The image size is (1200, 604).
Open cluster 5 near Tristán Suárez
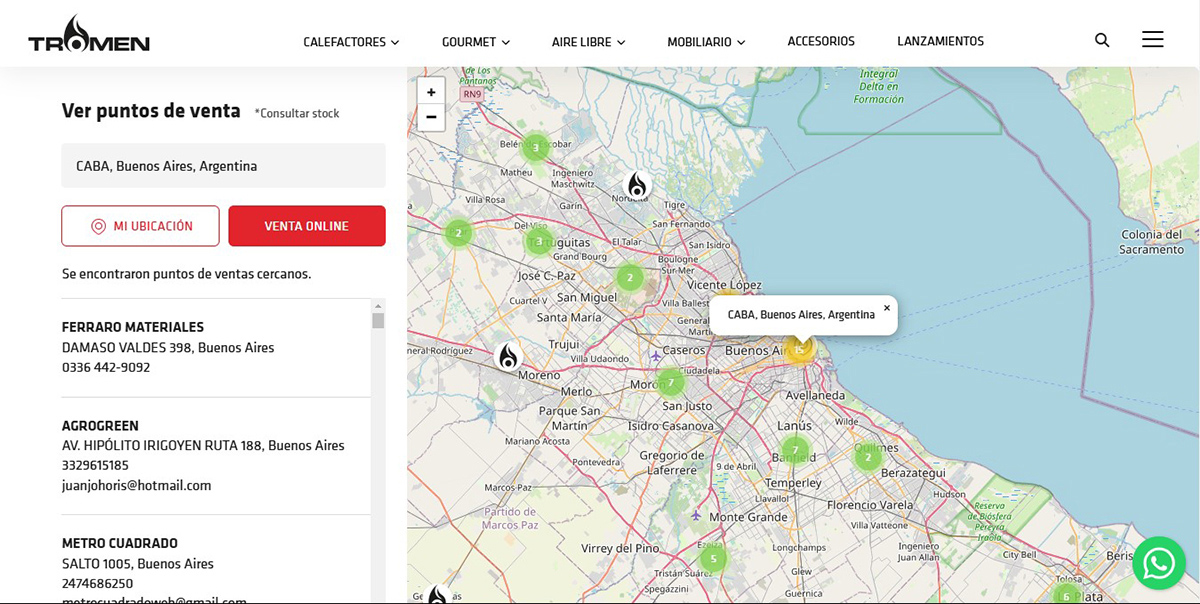tap(713, 558)
